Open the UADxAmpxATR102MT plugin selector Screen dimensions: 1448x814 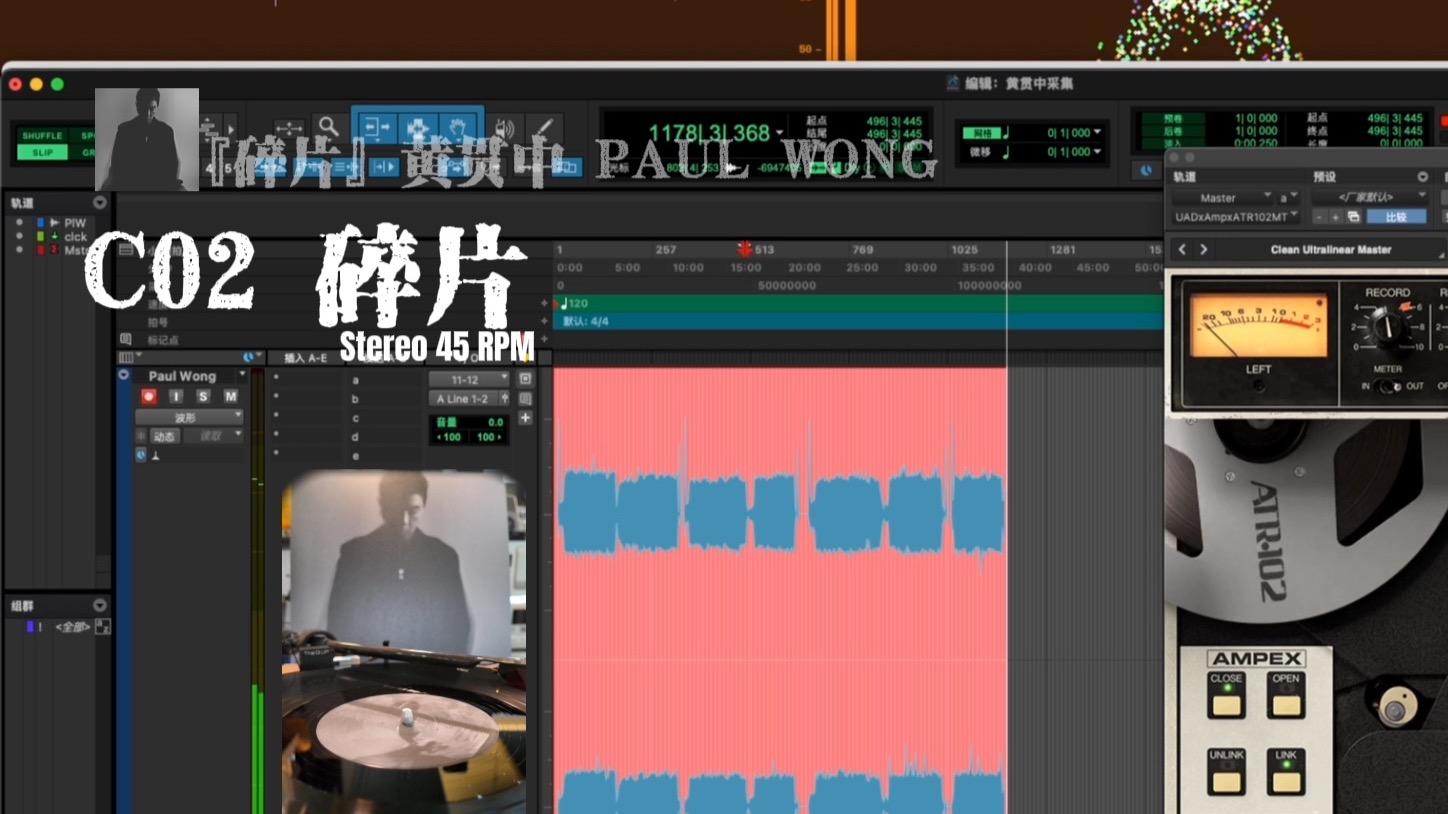click(x=1236, y=216)
